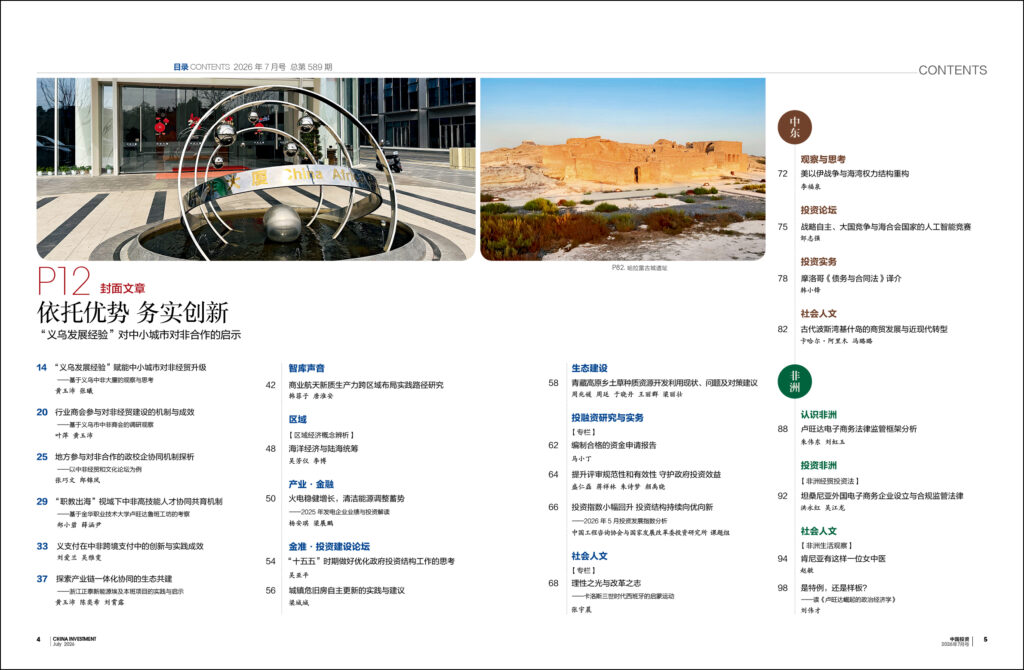Select the 金准·投资建设论坛 heading

pyautogui.click(x=329, y=547)
